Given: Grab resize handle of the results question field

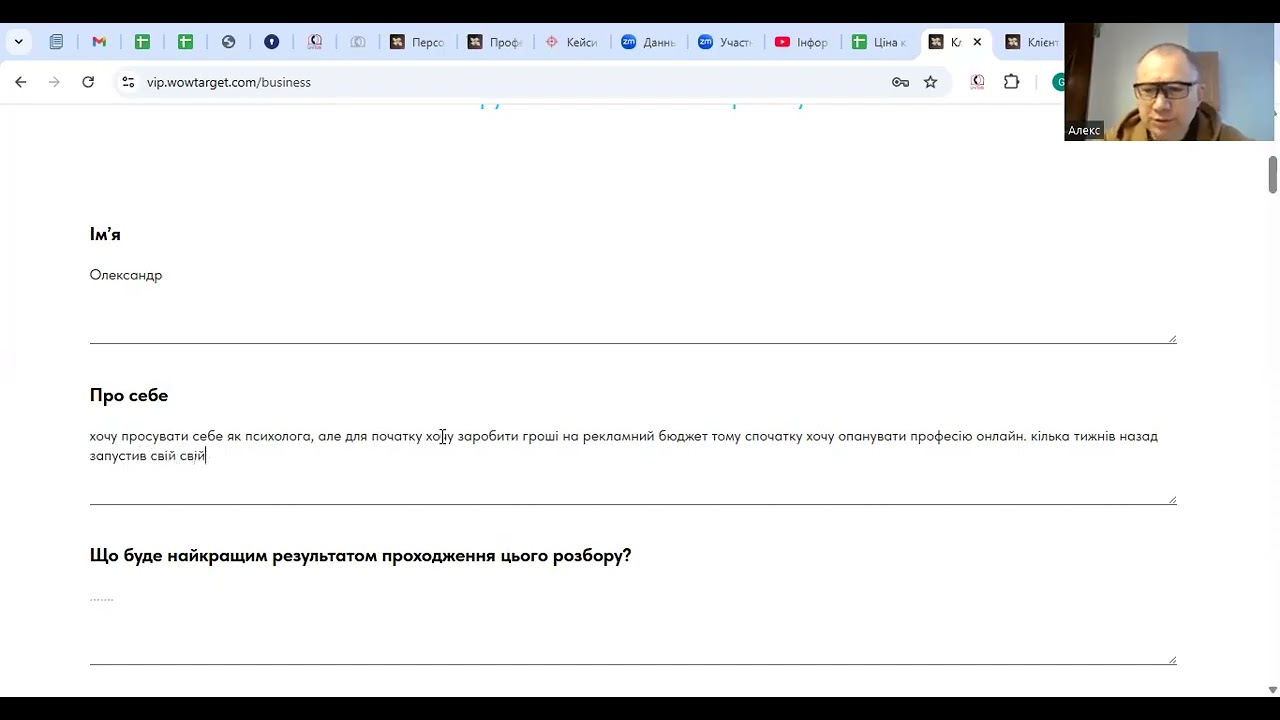Looking at the screenshot, I should (x=1172, y=659).
